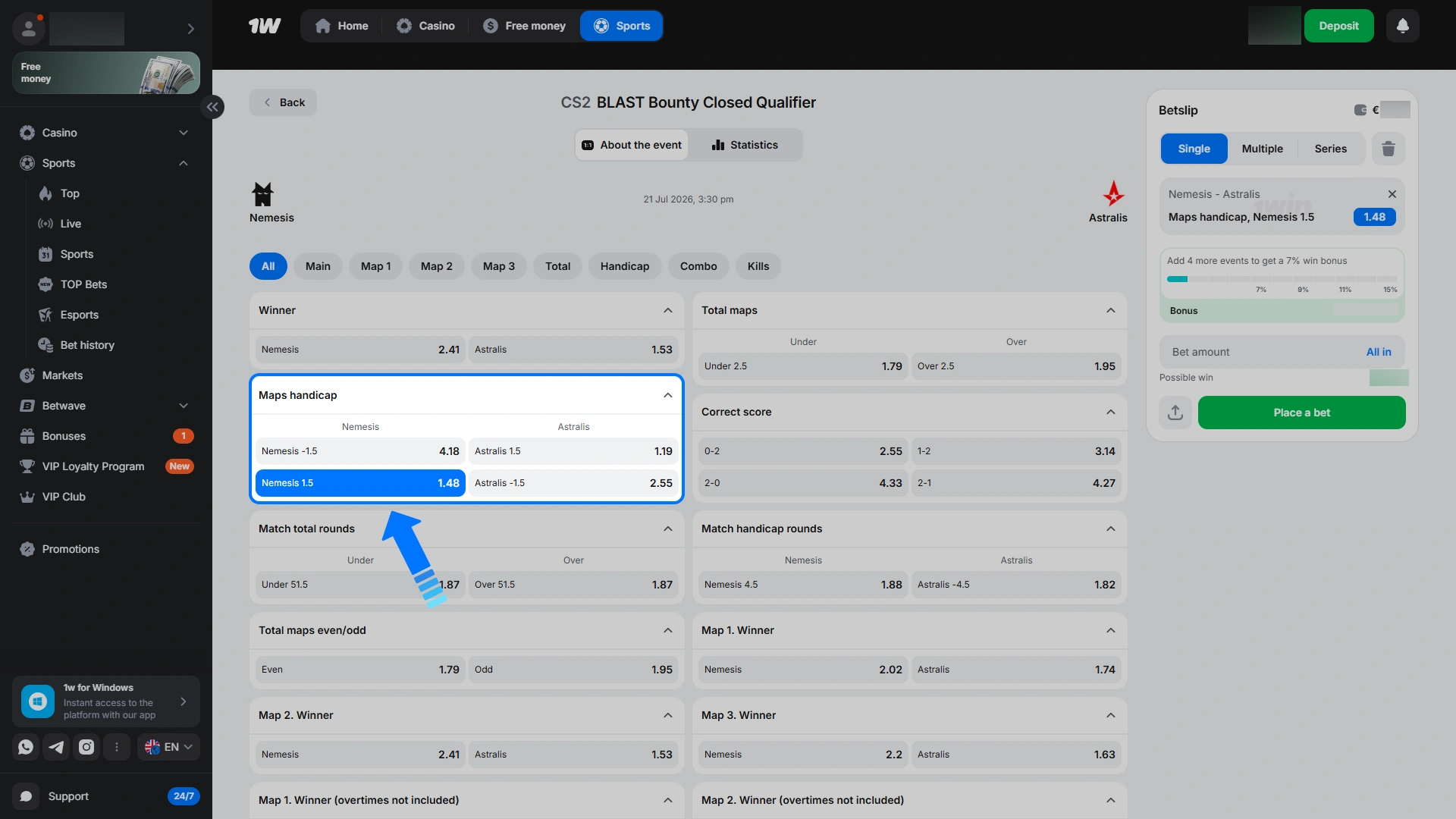This screenshot has width=1456, height=819.
Task: Filter markets by Combo
Action: point(698,266)
